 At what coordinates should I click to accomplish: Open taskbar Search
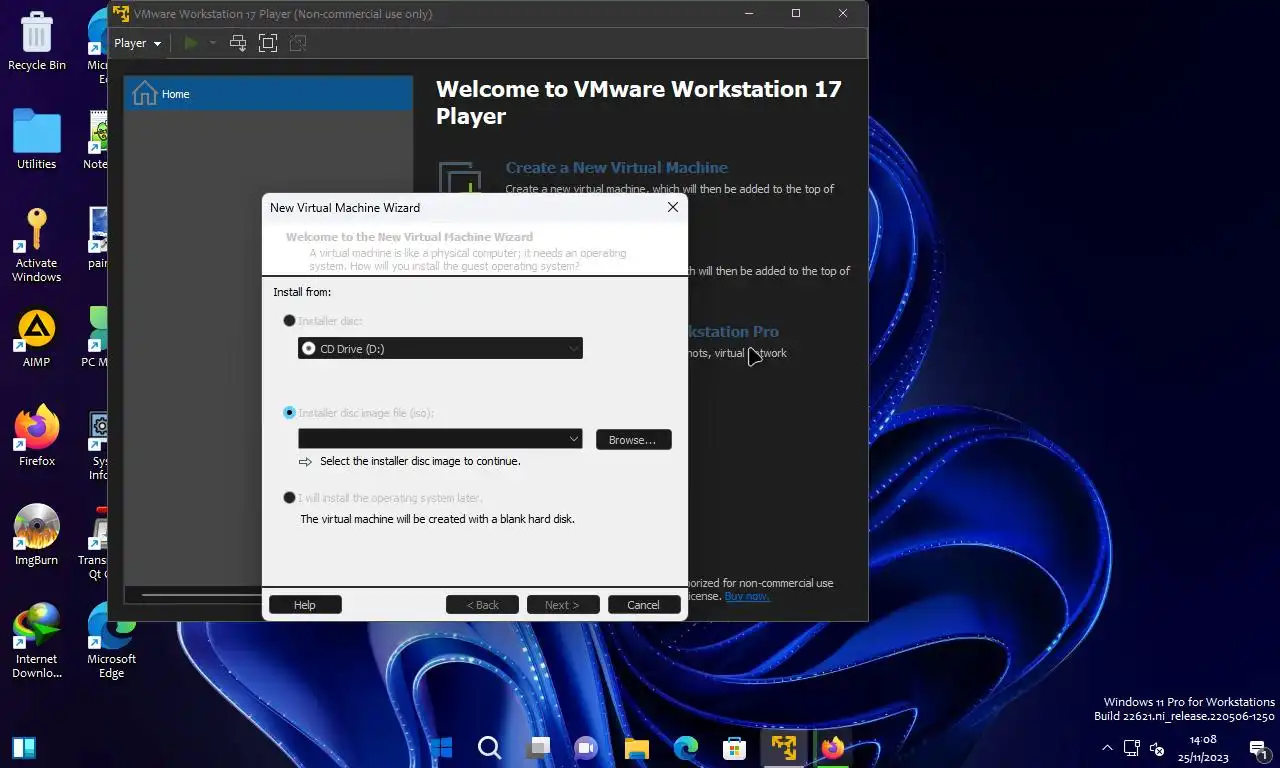point(489,747)
